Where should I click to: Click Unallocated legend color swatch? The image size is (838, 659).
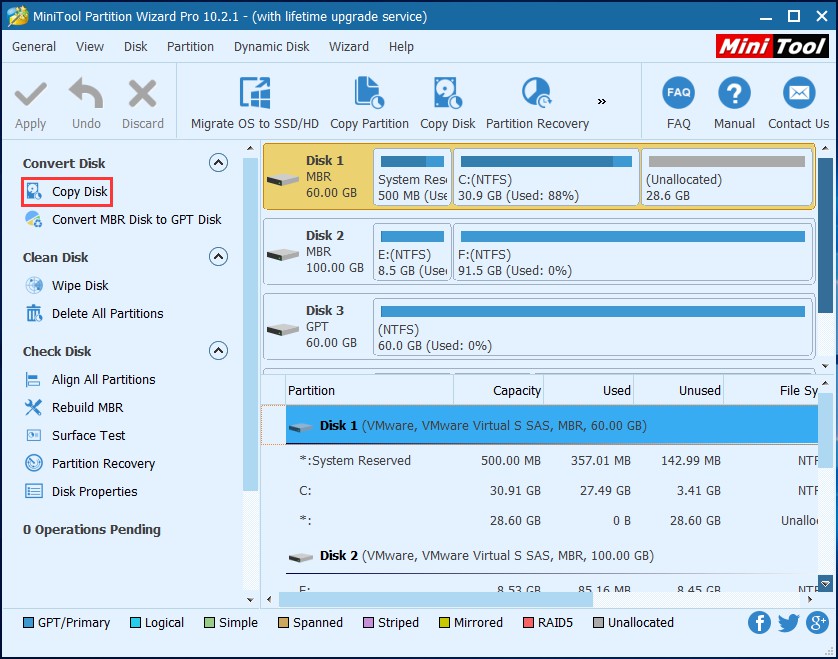tap(599, 623)
